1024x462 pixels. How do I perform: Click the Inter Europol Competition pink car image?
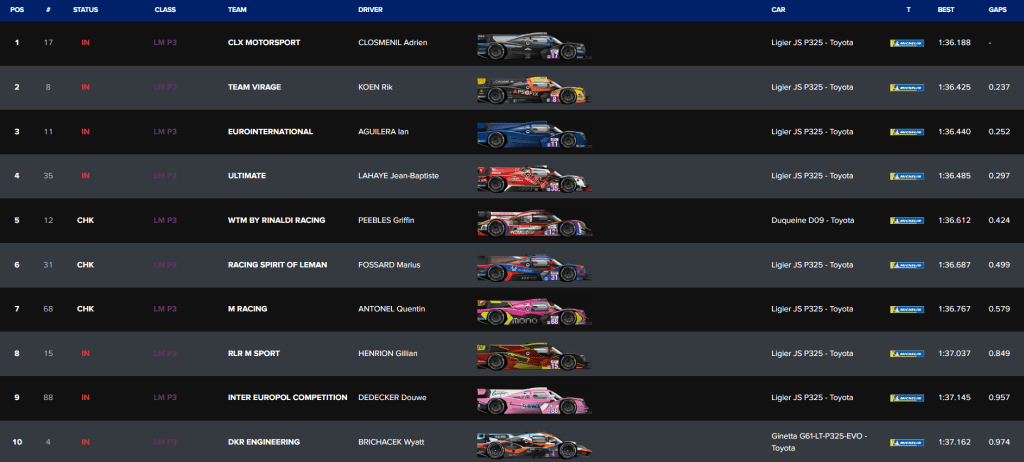point(534,401)
